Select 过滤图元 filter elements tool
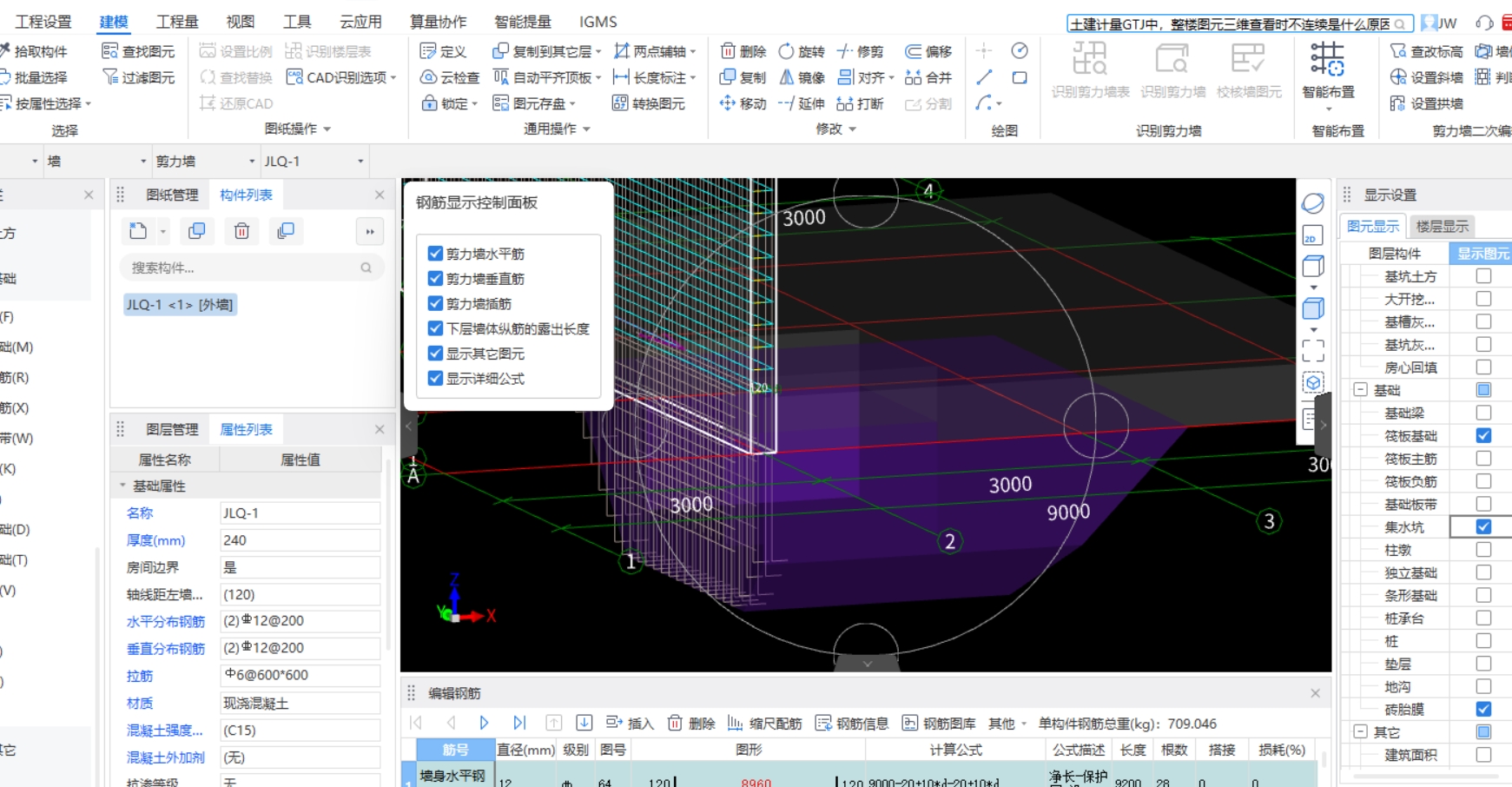Image resolution: width=1512 pixels, height=787 pixels. (x=138, y=77)
